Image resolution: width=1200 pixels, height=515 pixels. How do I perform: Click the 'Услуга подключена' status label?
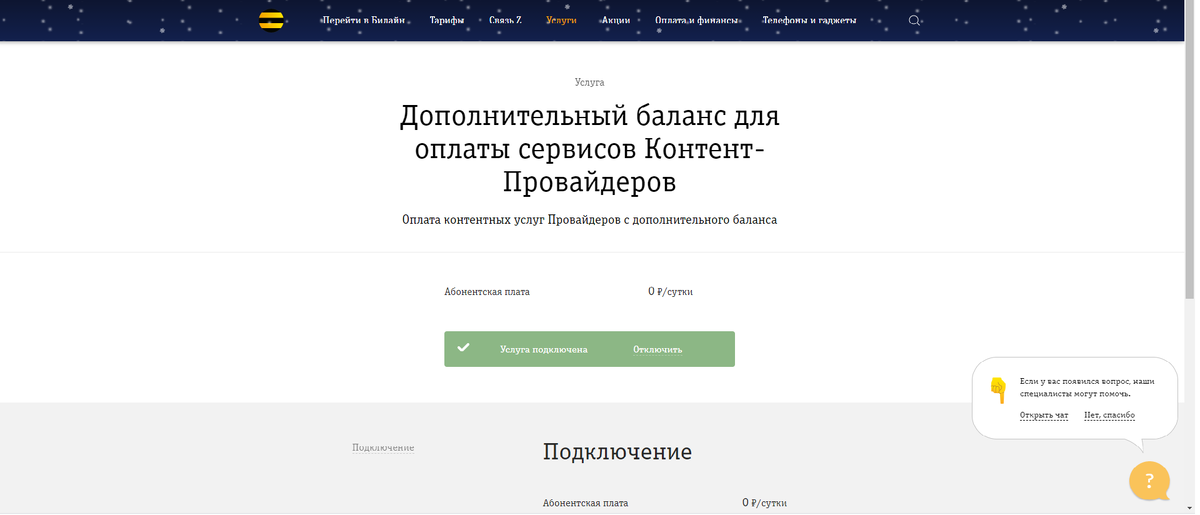coord(544,350)
